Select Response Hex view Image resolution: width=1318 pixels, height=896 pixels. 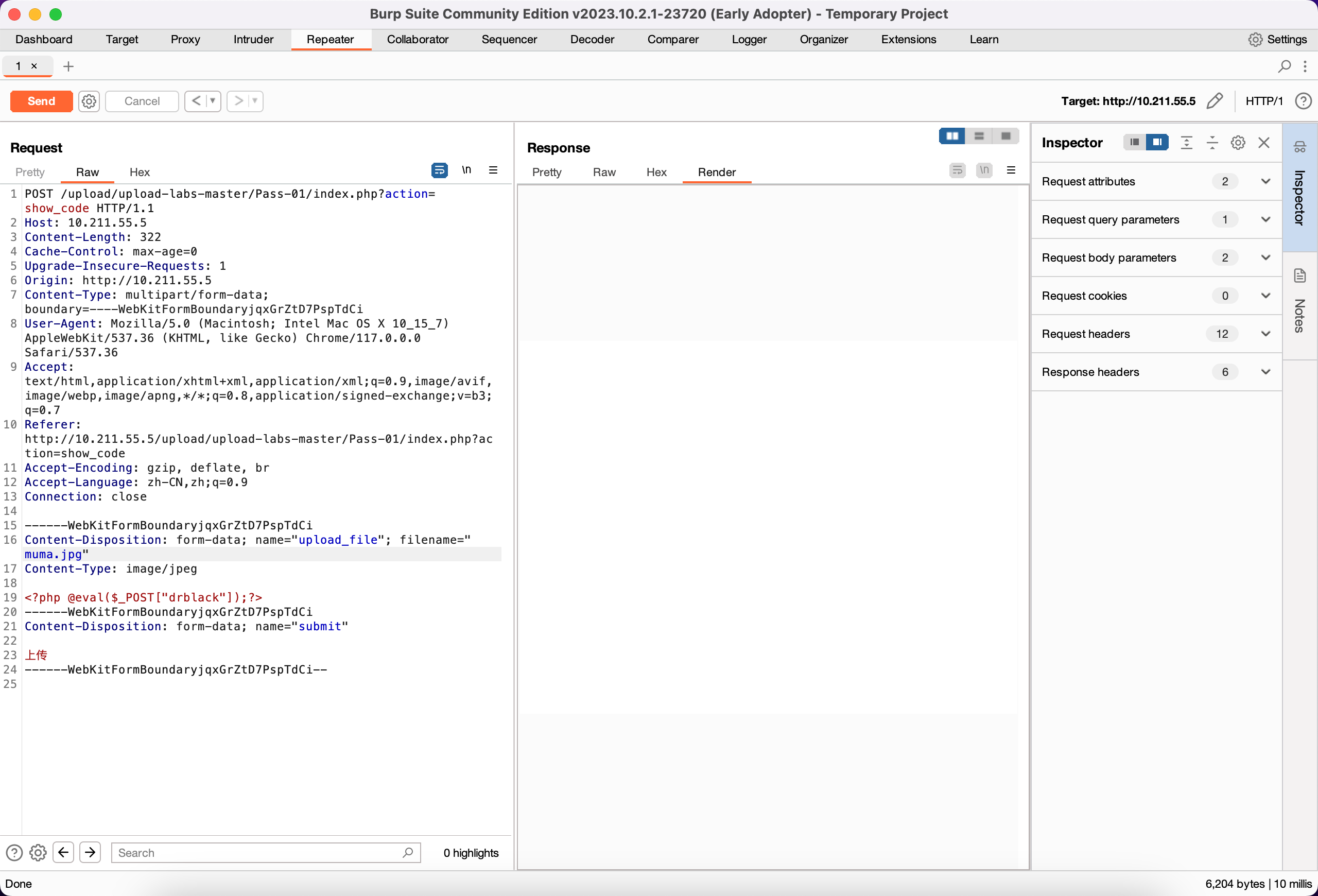656,172
